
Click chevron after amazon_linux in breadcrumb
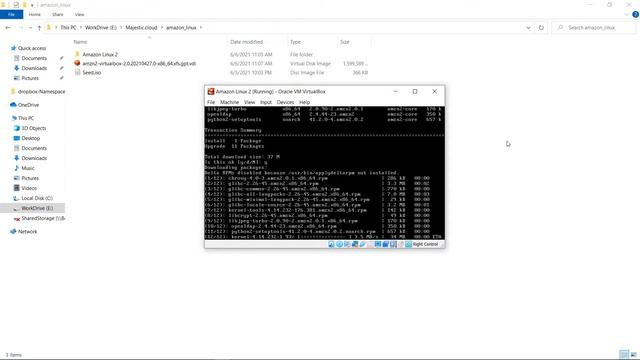[x=201, y=27]
